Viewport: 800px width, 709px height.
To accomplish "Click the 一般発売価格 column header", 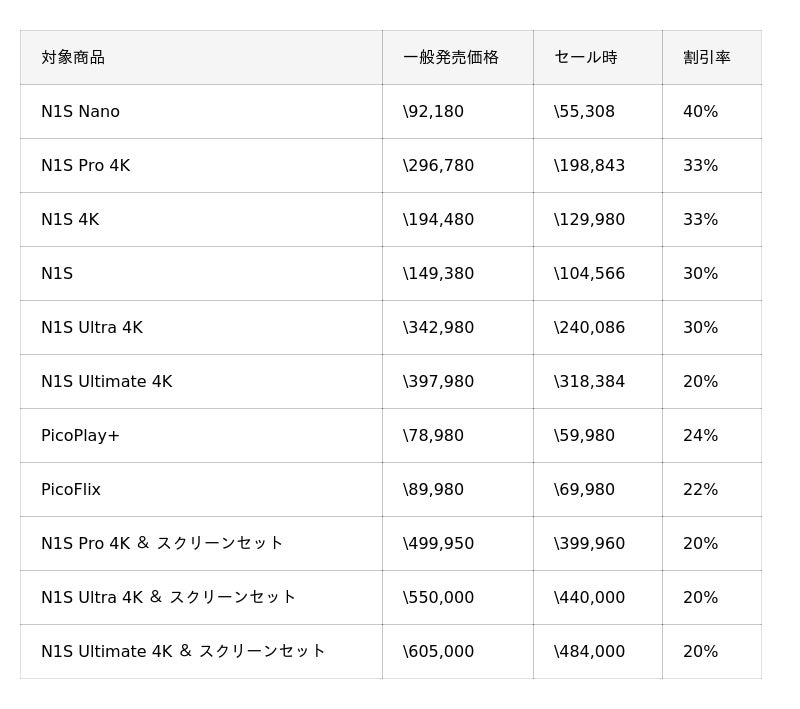I will [x=450, y=58].
